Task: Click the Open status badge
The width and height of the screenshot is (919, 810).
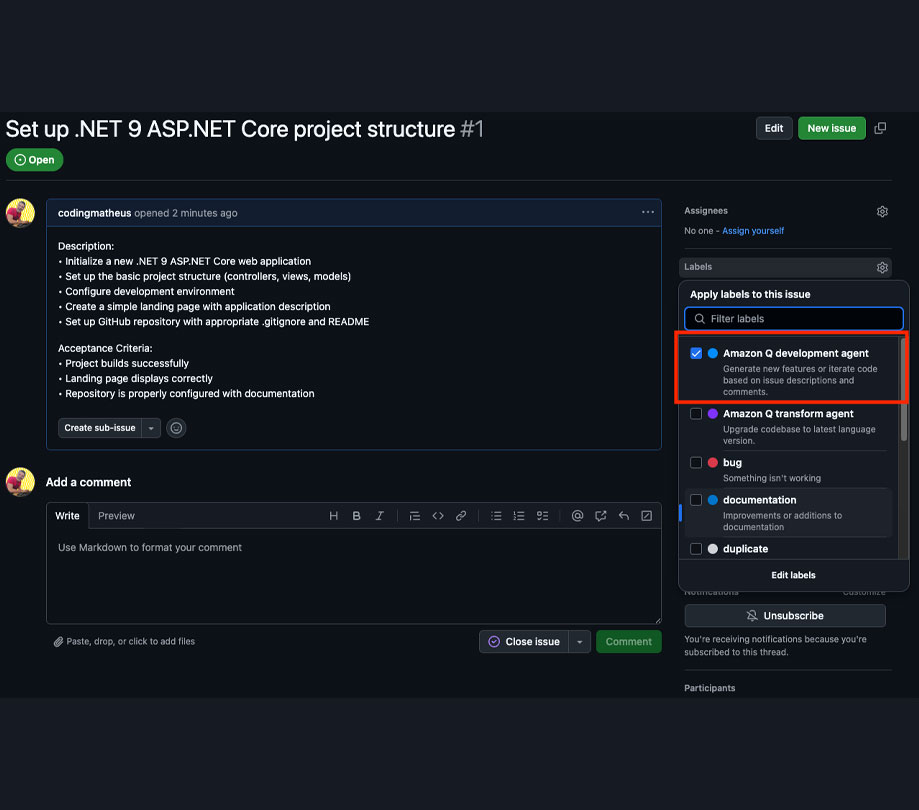Action: point(35,160)
